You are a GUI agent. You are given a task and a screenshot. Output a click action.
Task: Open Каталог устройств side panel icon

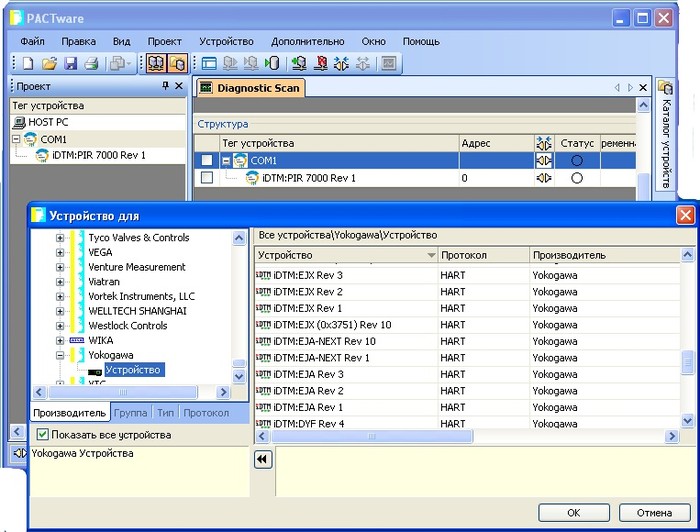pos(665,88)
